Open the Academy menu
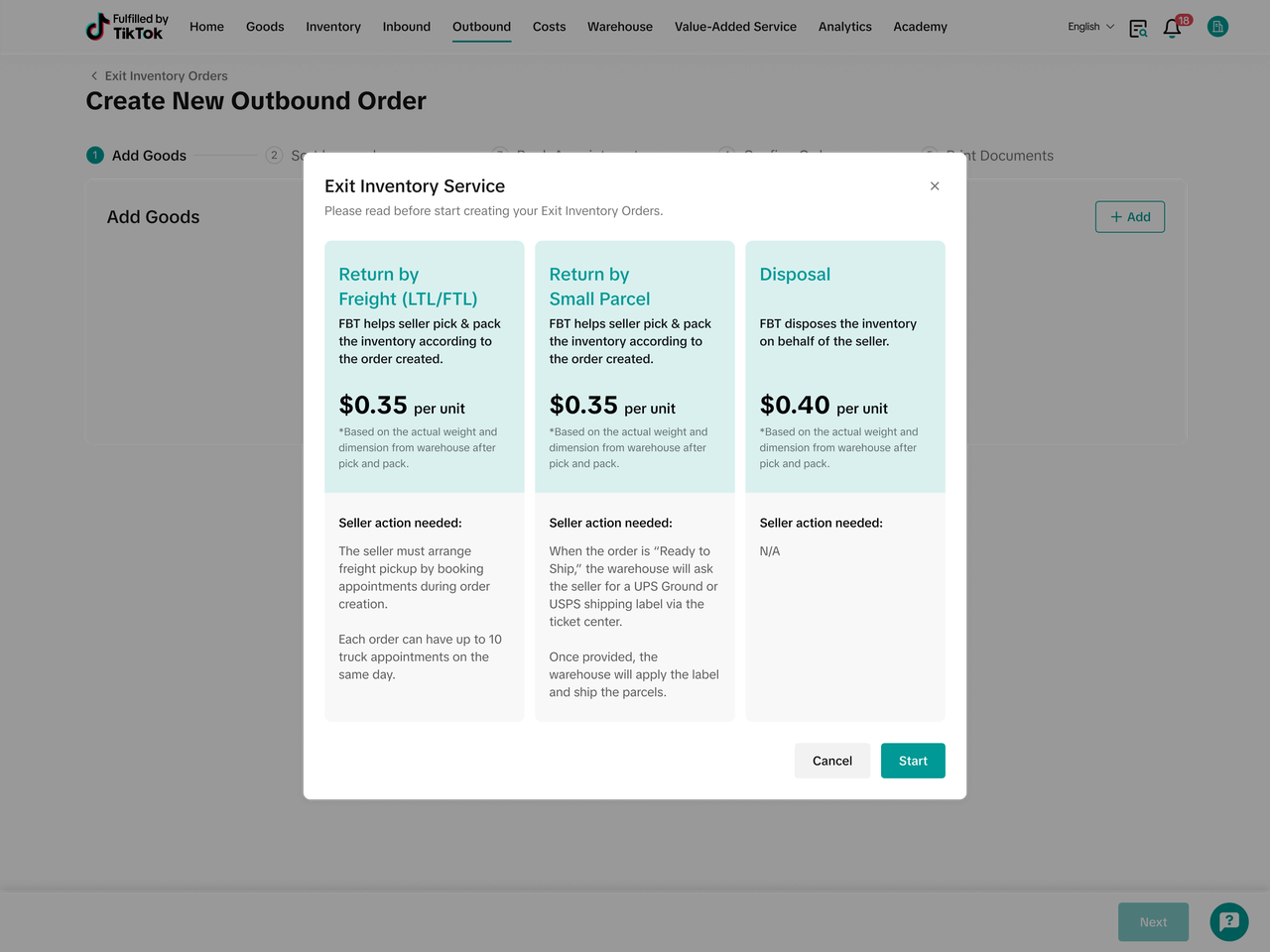 [920, 27]
